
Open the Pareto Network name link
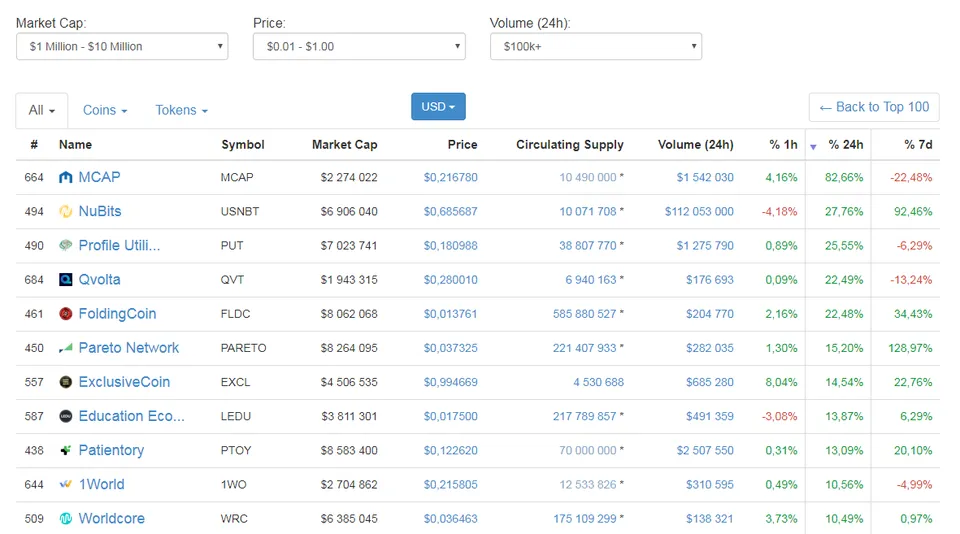129,348
